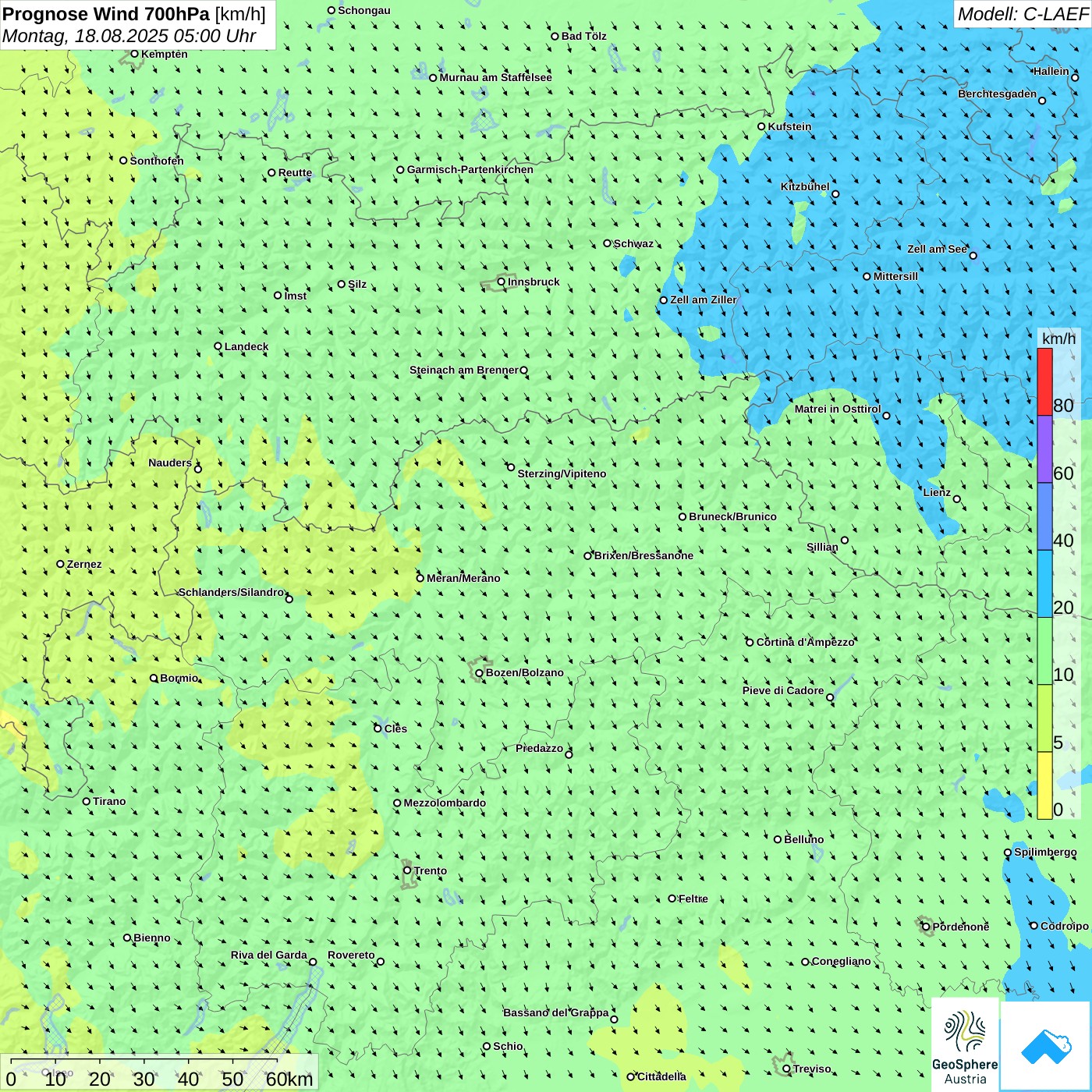Click the 'Mezzolombardo' label
The image size is (1092, 1092).
pyautogui.click(x=445, y=803)
